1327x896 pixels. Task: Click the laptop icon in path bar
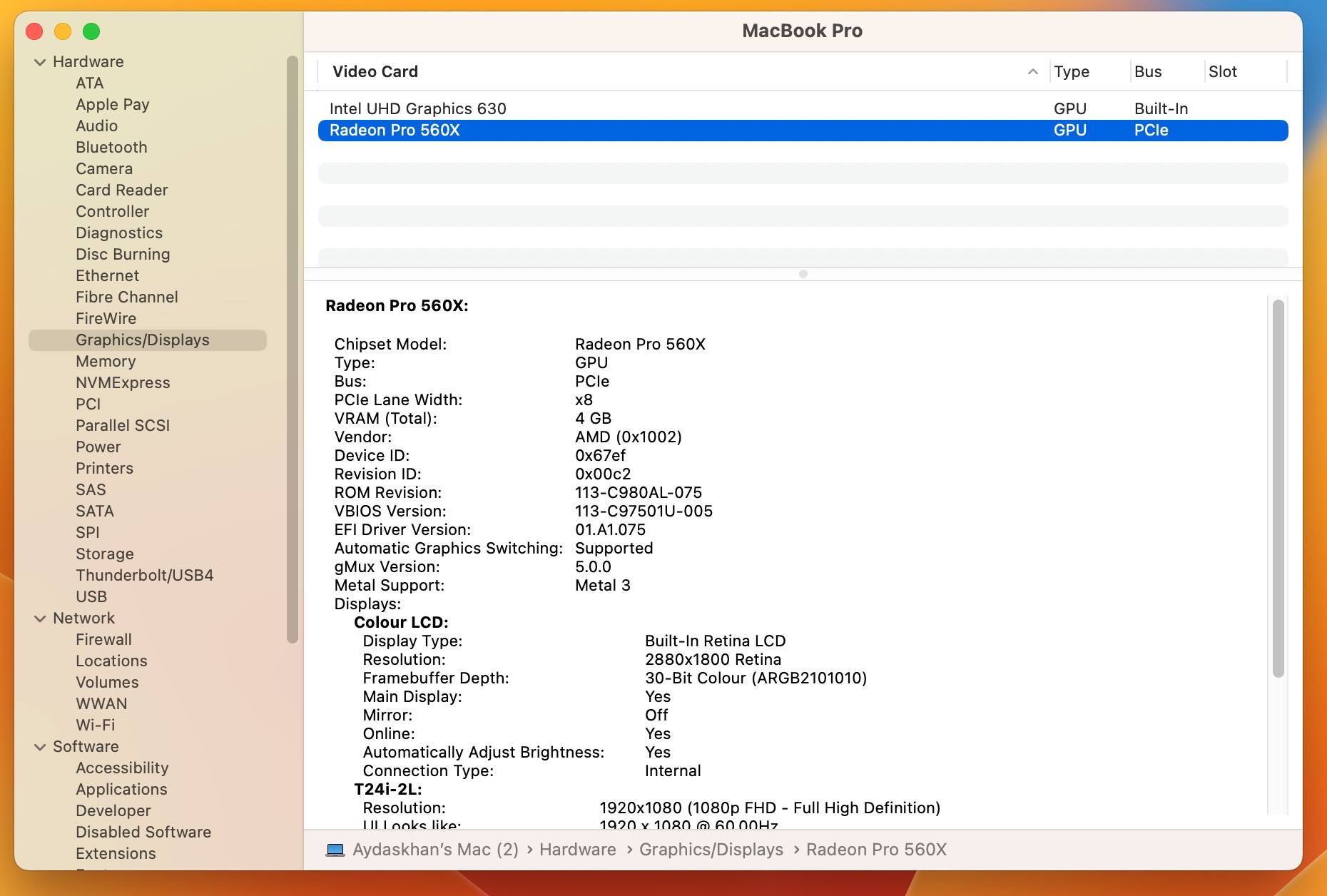335,850
